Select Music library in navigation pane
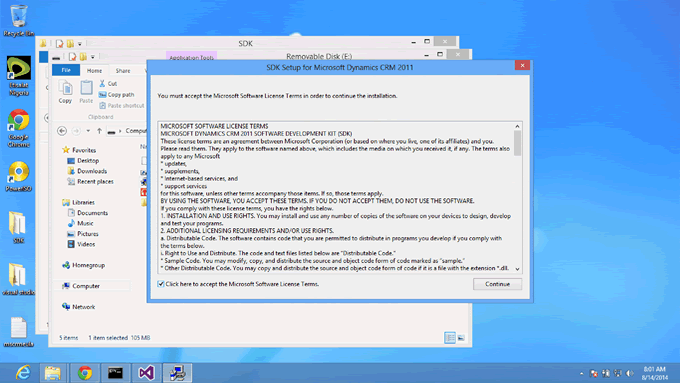Image resolution: width=680 pixels, height=383 pixels. click(81, 223)
